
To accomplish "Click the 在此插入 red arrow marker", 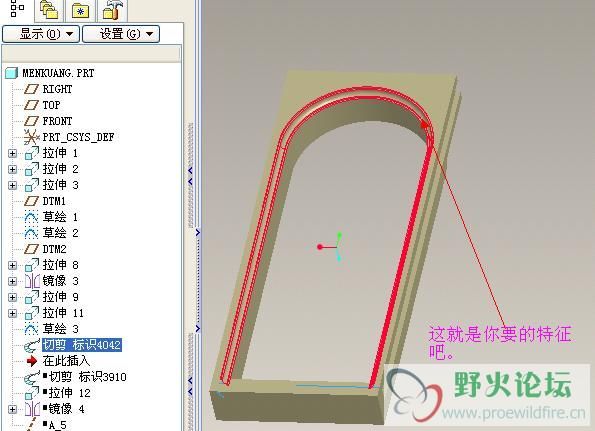I will pyautogui.click(x=32, y=361).
